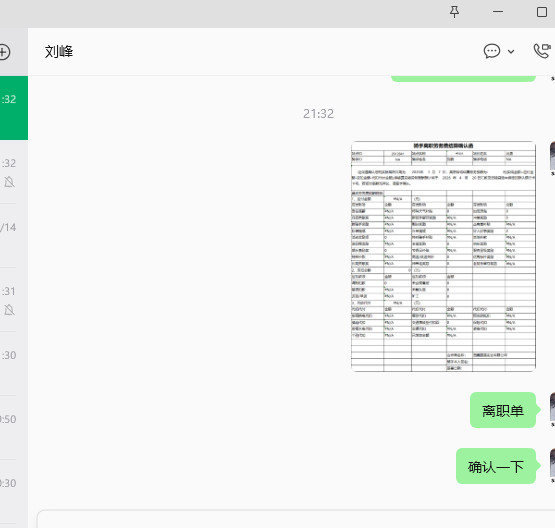
Task: Minimize the chat window
Action: pyautogui.click(x=498, y=12)
